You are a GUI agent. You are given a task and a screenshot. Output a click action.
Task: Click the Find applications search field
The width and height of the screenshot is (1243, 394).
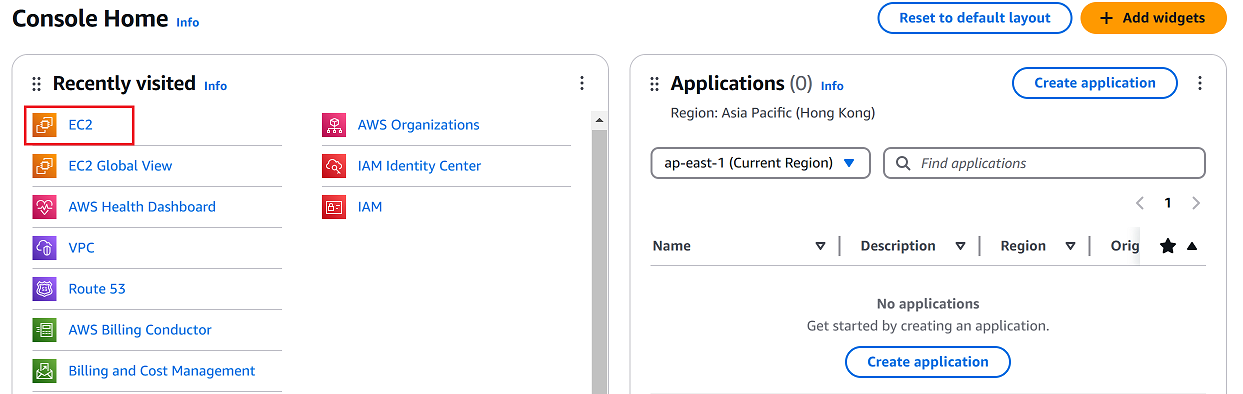(1044, 163)
